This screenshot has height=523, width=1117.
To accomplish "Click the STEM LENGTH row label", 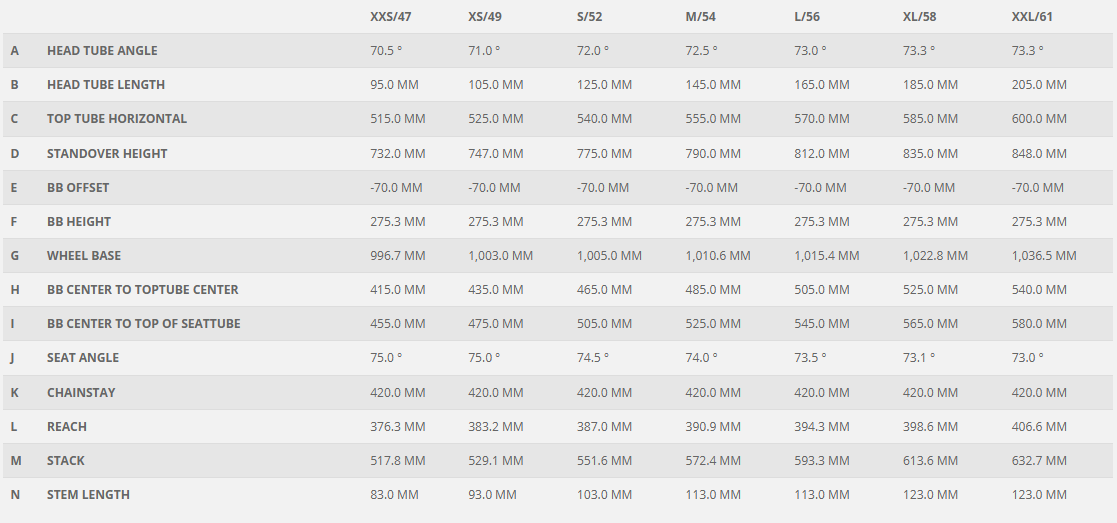I will pos(88,495).
